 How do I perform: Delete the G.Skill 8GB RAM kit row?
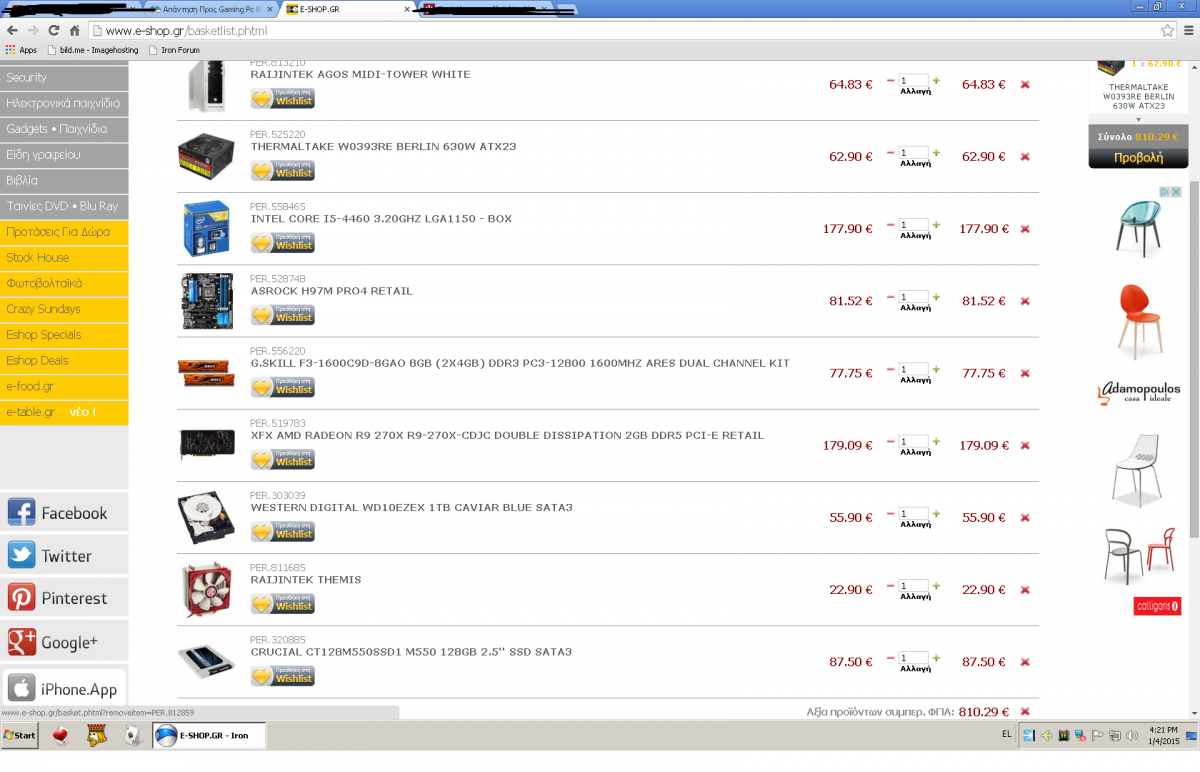coord(1025,373)
